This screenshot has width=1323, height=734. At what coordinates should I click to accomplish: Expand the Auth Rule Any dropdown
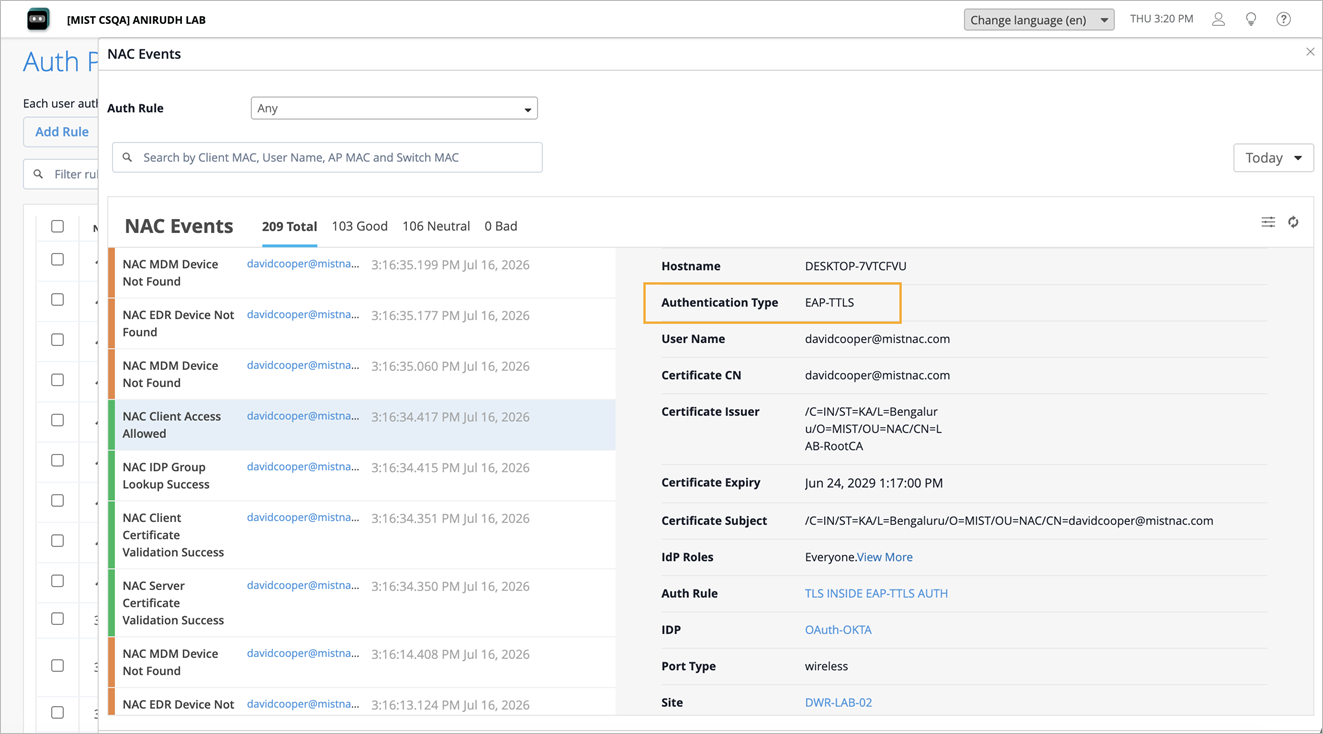click(394, 108)
